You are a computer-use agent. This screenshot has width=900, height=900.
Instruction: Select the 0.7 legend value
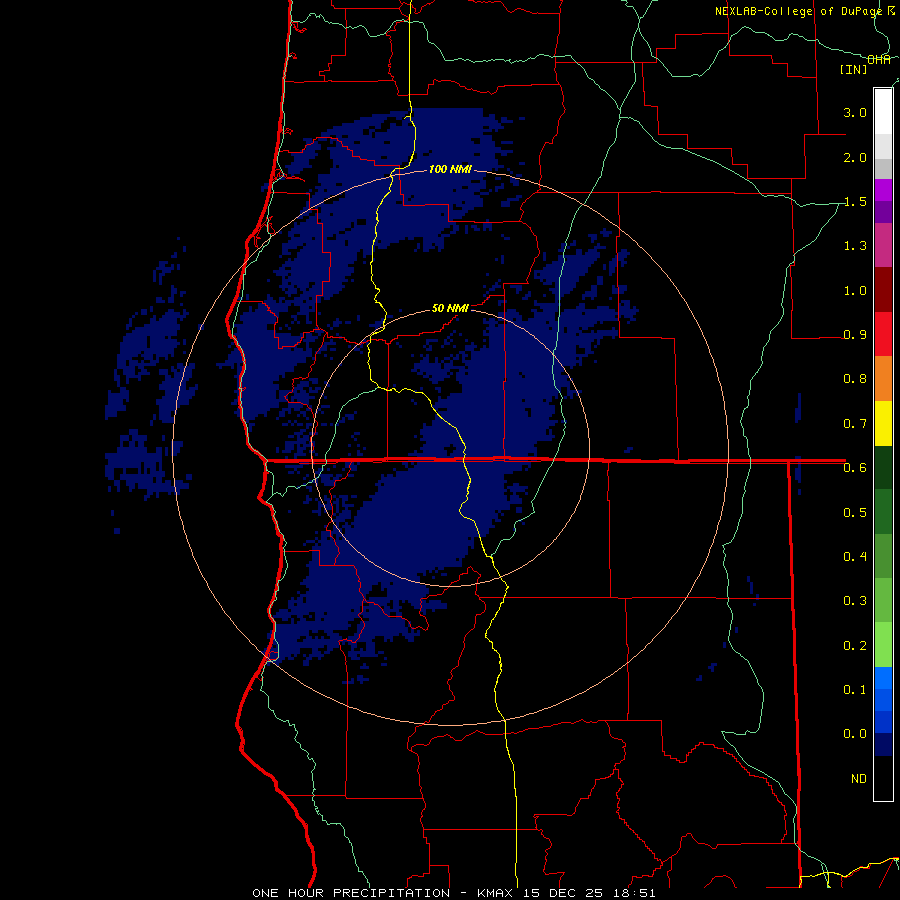click(x=855, y=424)
